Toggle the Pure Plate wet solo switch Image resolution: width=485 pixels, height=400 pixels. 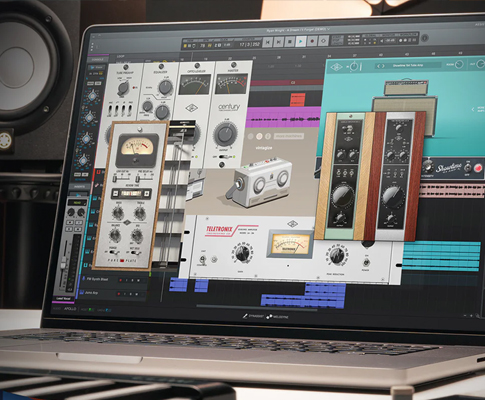point(136,253)
